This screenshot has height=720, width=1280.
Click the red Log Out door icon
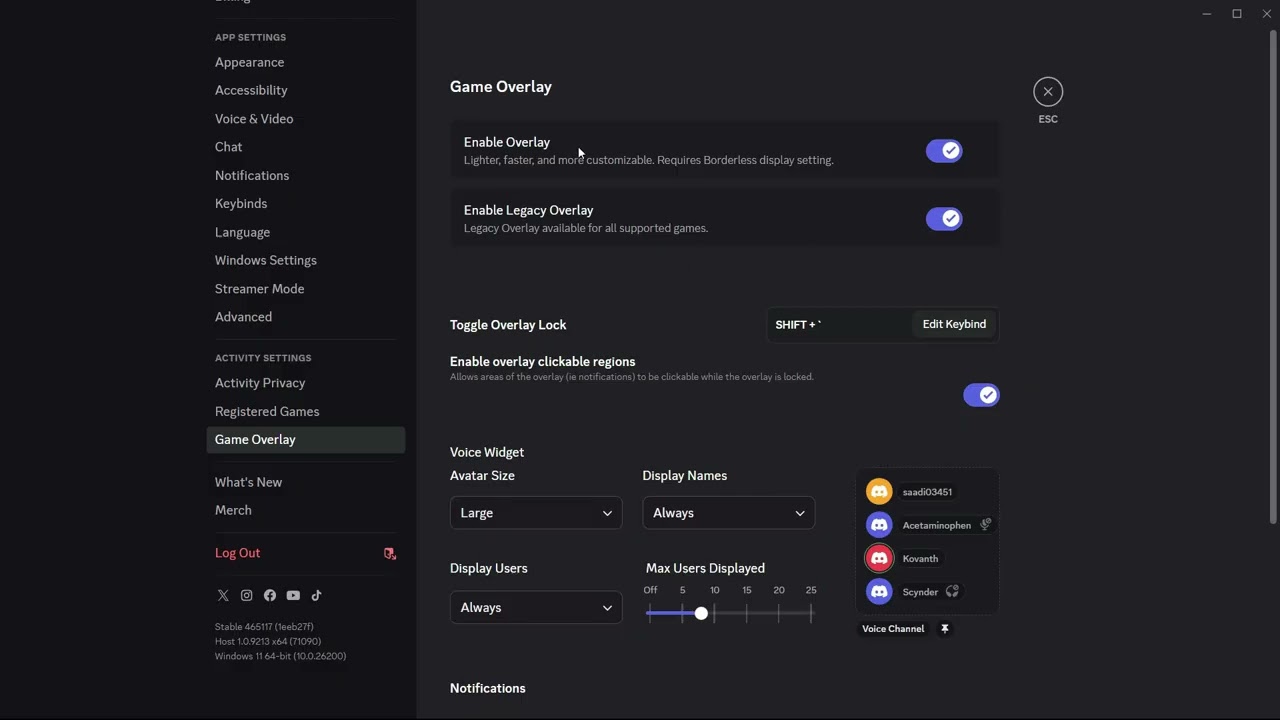coord(390,553)
